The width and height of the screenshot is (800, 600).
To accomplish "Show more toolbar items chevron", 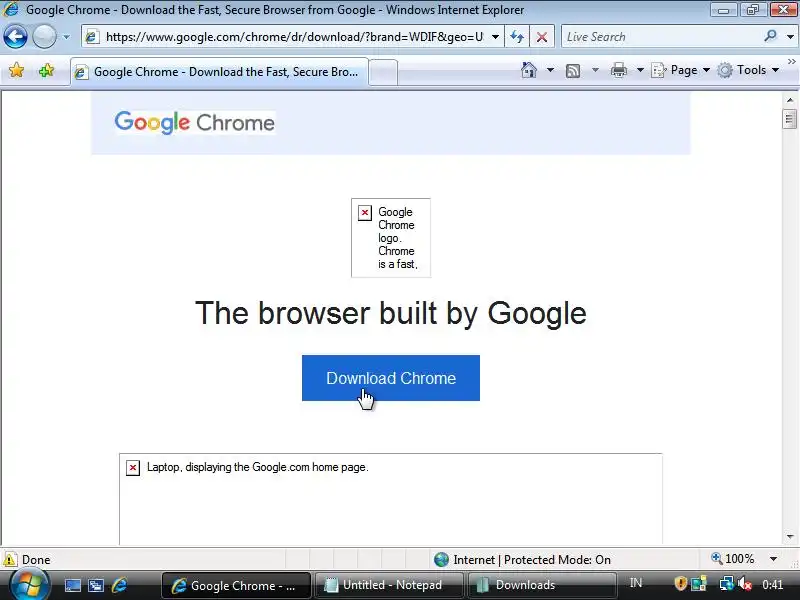I will pyautogui.click(x=791, y=61).
